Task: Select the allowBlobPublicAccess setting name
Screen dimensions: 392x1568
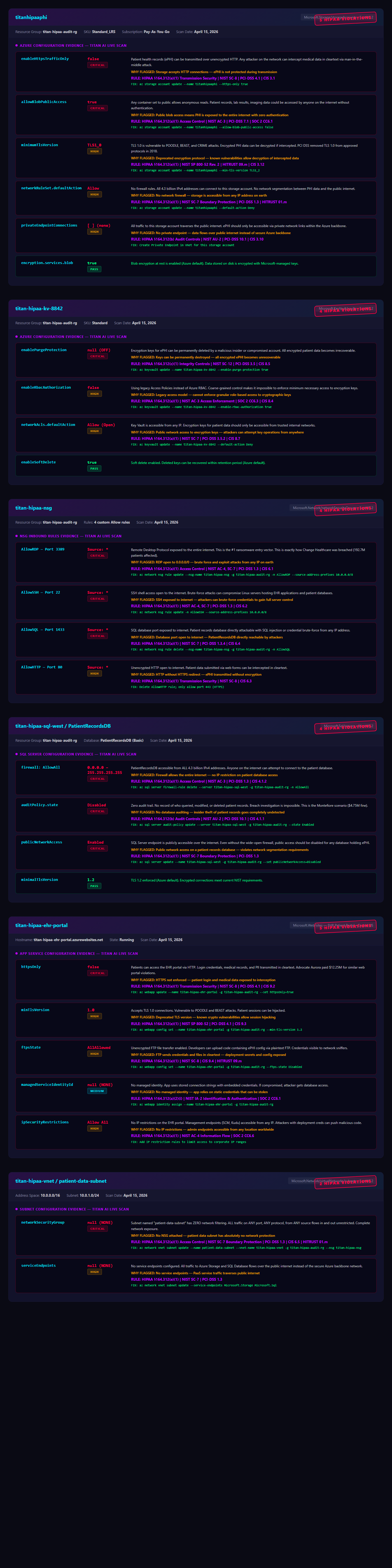Action: (44, 102)
